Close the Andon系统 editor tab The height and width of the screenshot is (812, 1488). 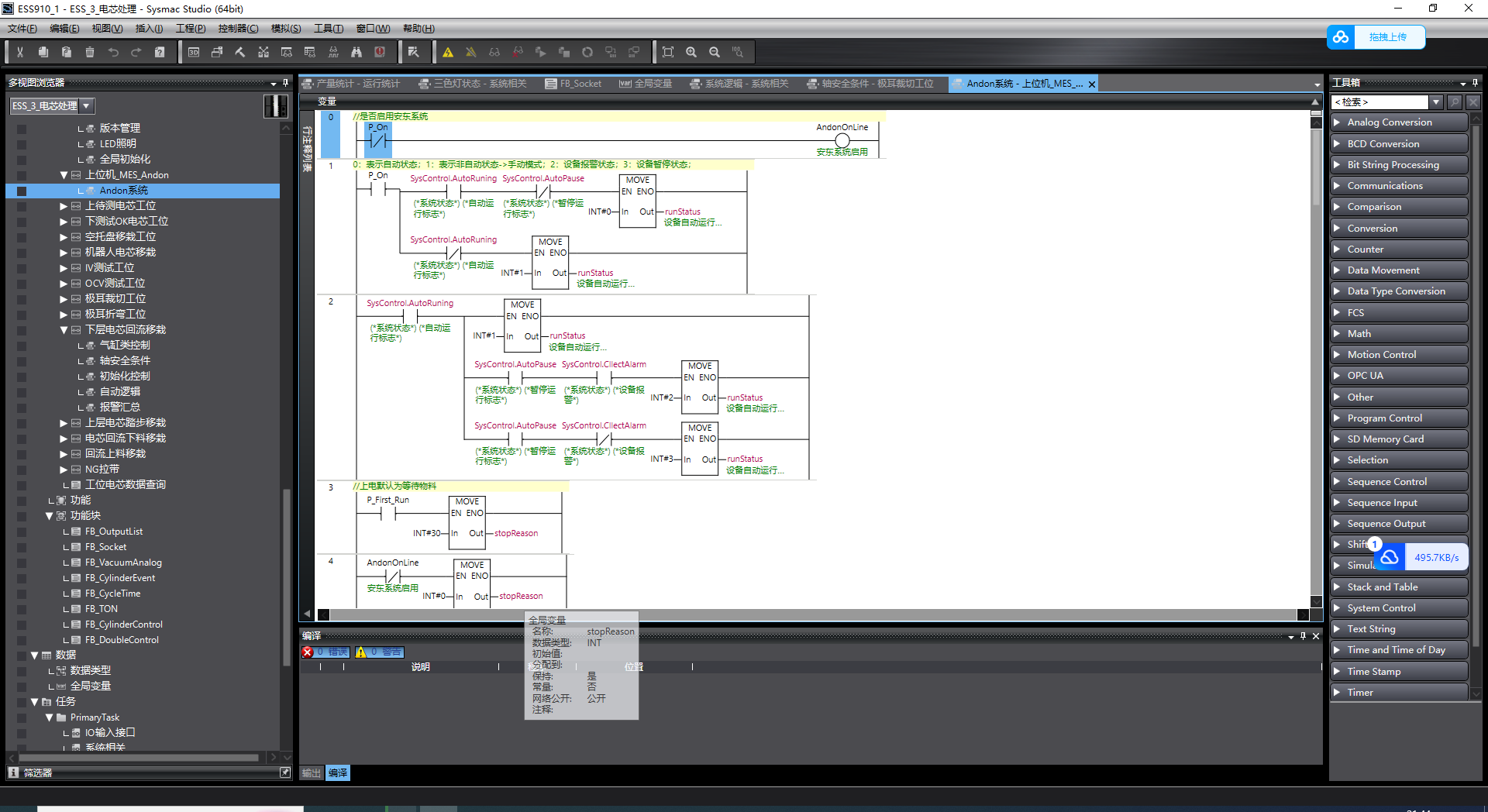pos(1092,84)
